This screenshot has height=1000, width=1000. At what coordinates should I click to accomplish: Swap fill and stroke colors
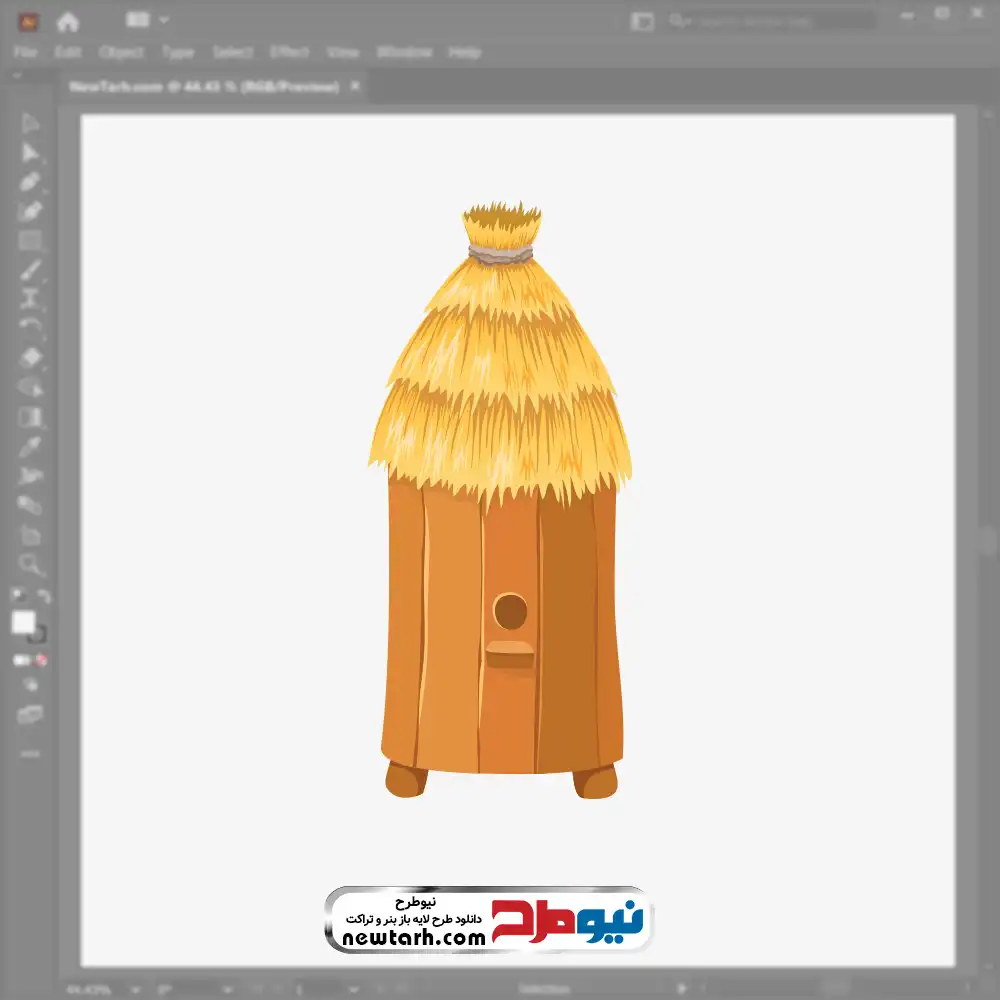point(43,597)
